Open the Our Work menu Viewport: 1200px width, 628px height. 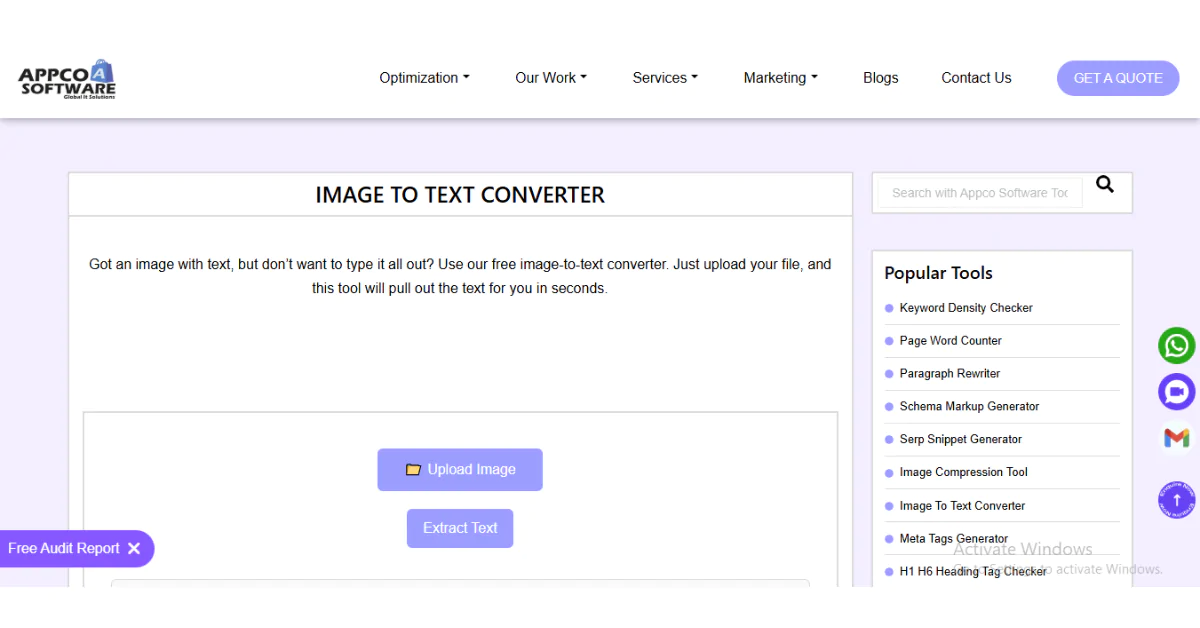(550, 77)
